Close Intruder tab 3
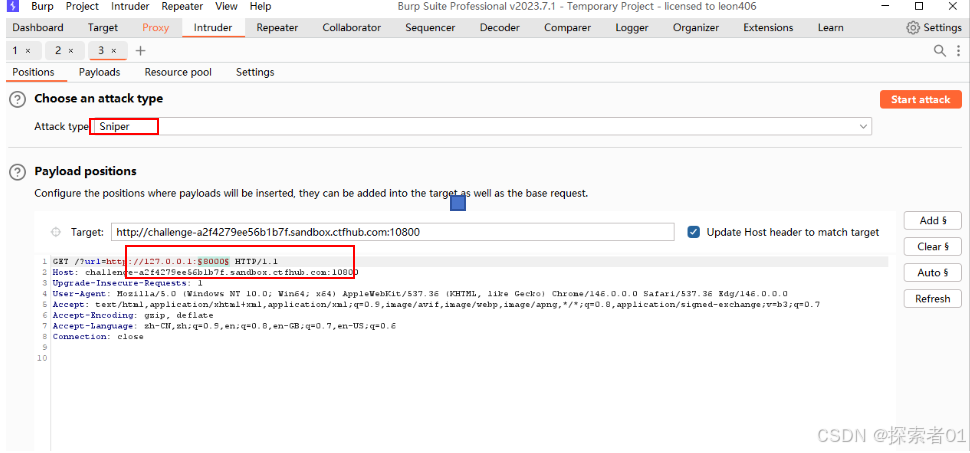This screenshot has height=453, width=970. click(114, 51)
